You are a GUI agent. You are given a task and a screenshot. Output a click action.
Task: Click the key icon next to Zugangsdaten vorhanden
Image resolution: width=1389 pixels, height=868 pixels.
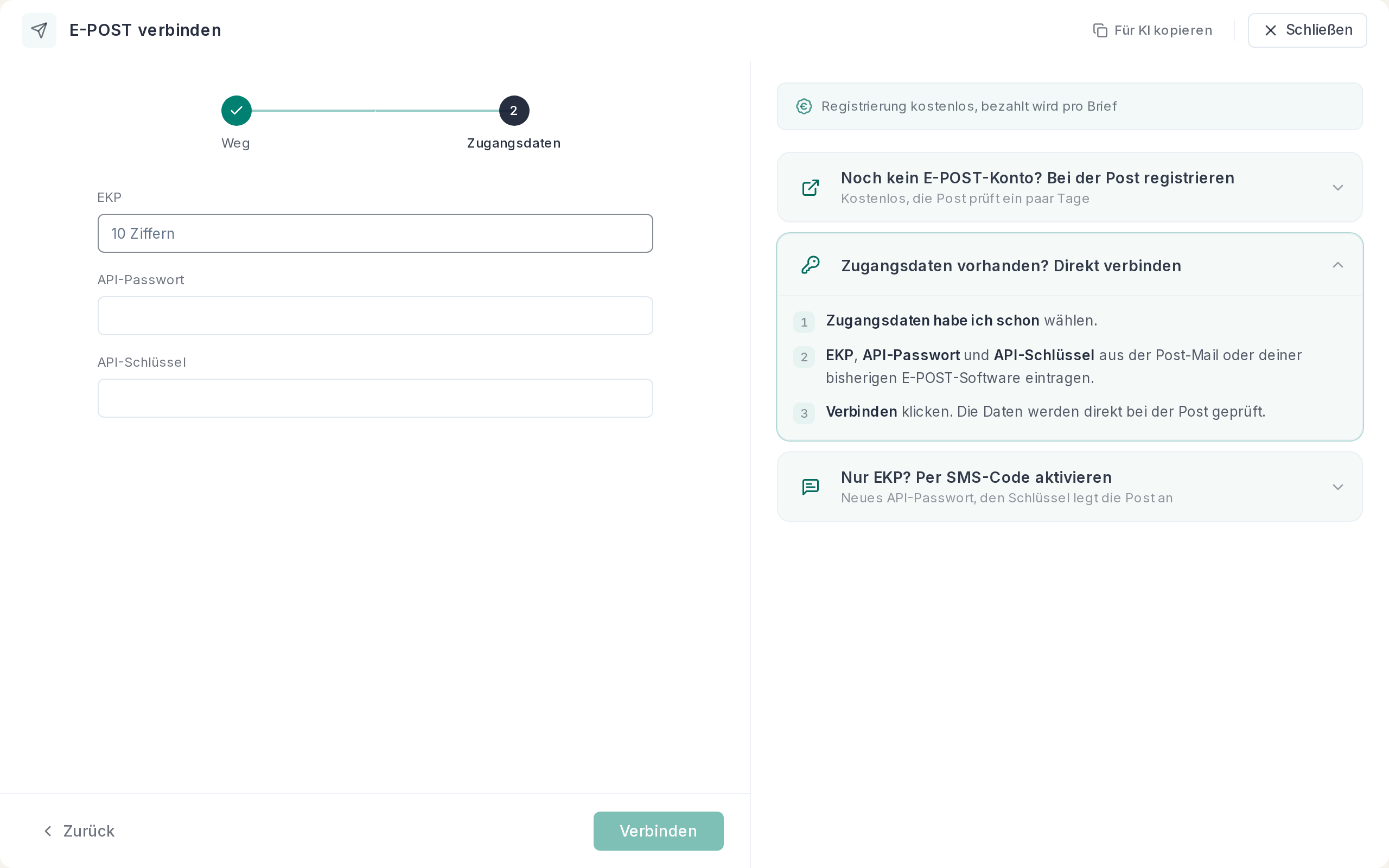tap(811, 265)
